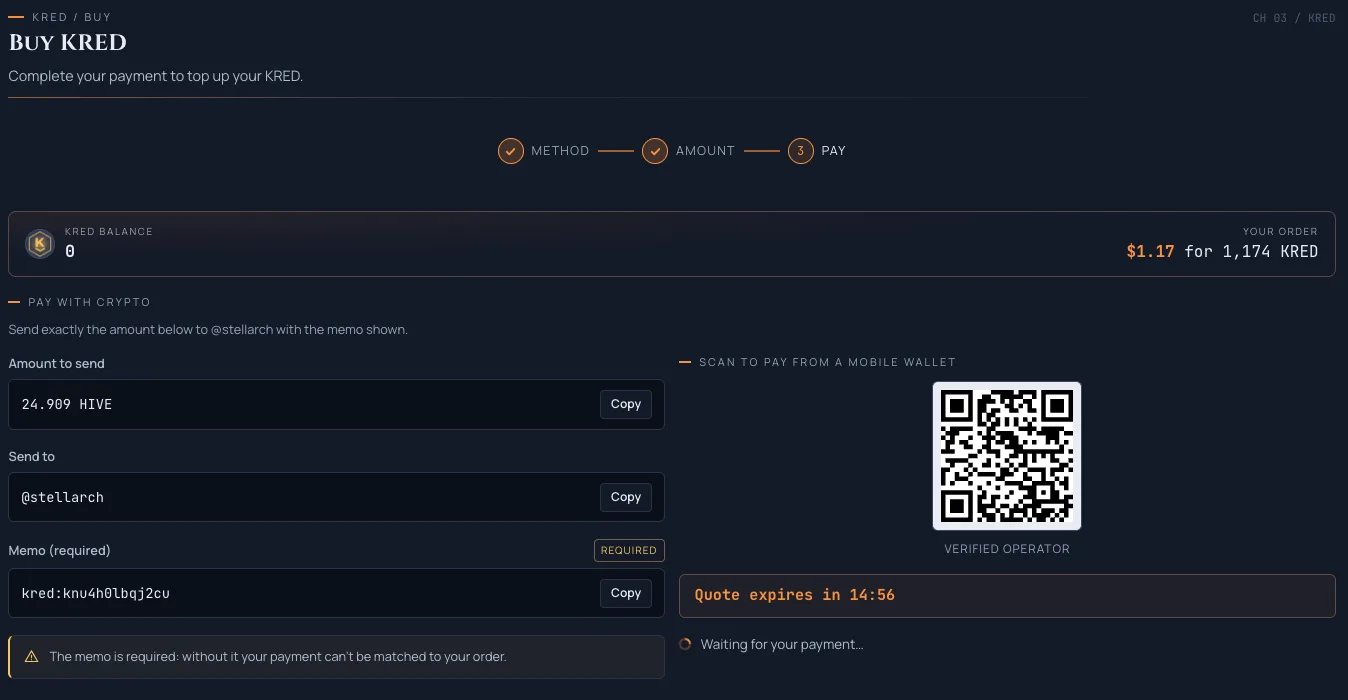Click the @stellarch send-to field
This screenshot has width=1348, height=700.
(336, 497)
